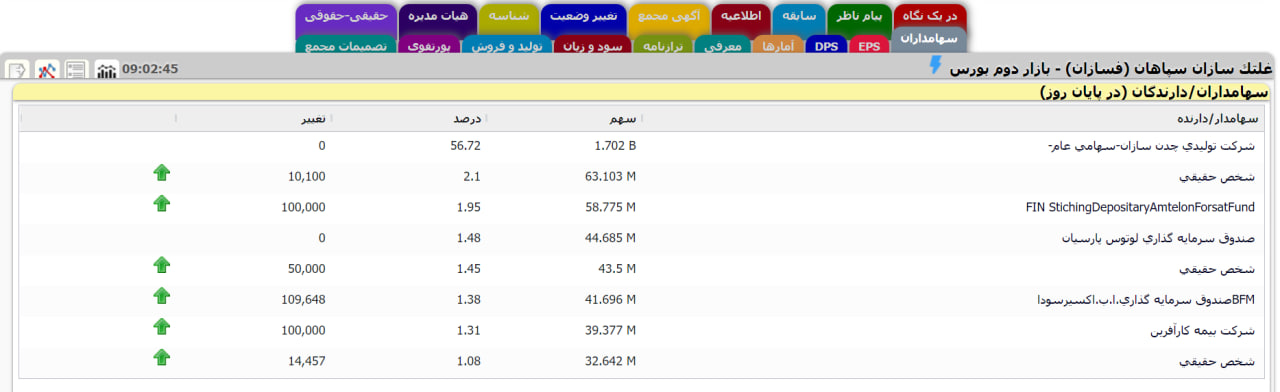The width and height of the screenshot is (1280, 392).
Task: Select the DPS tab
Action: (827, 46)
